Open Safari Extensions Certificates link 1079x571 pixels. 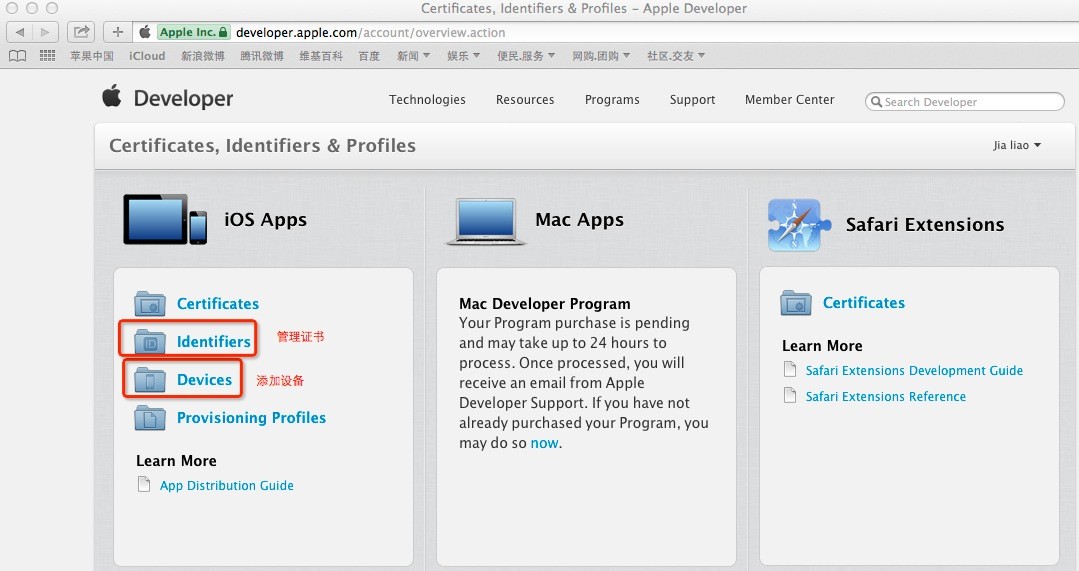click(x=864, y=303)
